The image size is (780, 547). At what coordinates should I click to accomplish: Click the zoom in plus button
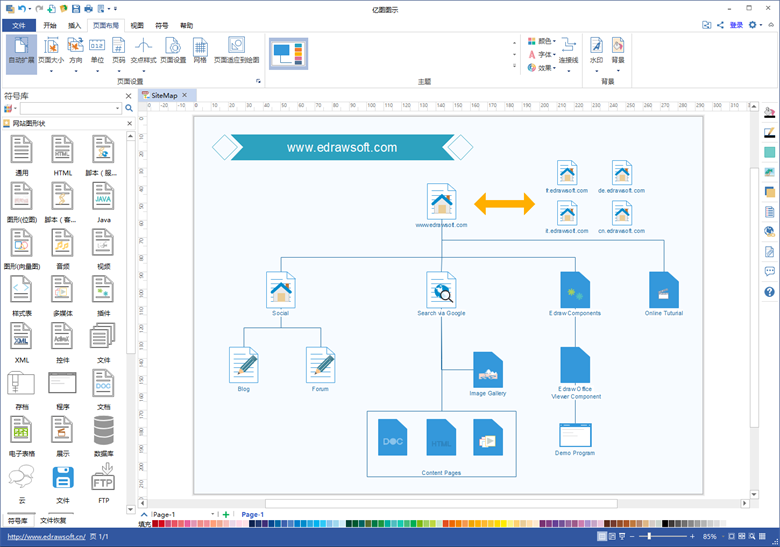[692, 536]
